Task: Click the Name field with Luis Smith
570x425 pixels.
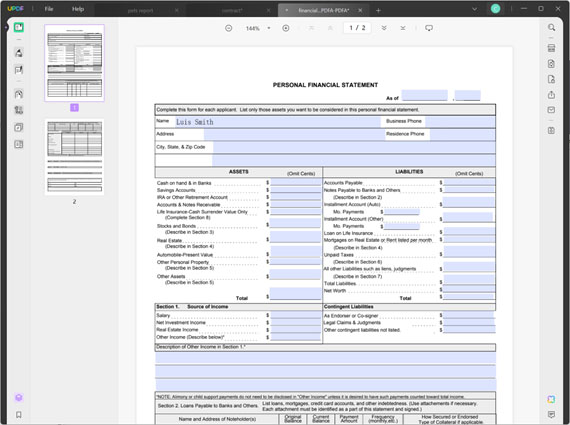Action: pos(278,122)
